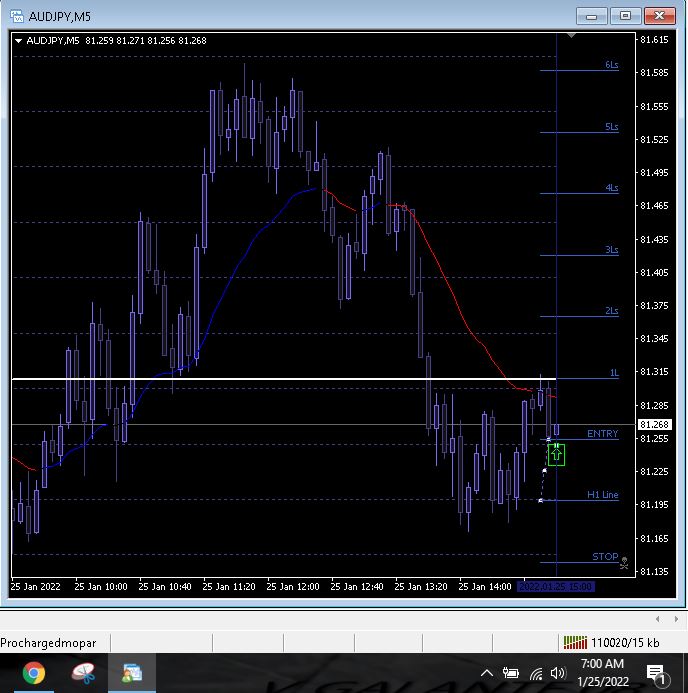Viewport: 688px width, 693px height.
Task: Click the current price tag 81.268
Action: 654,425
